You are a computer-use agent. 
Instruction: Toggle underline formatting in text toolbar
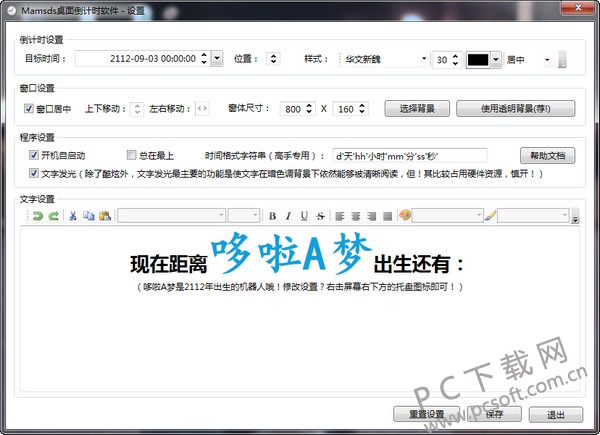coord(304,216)
